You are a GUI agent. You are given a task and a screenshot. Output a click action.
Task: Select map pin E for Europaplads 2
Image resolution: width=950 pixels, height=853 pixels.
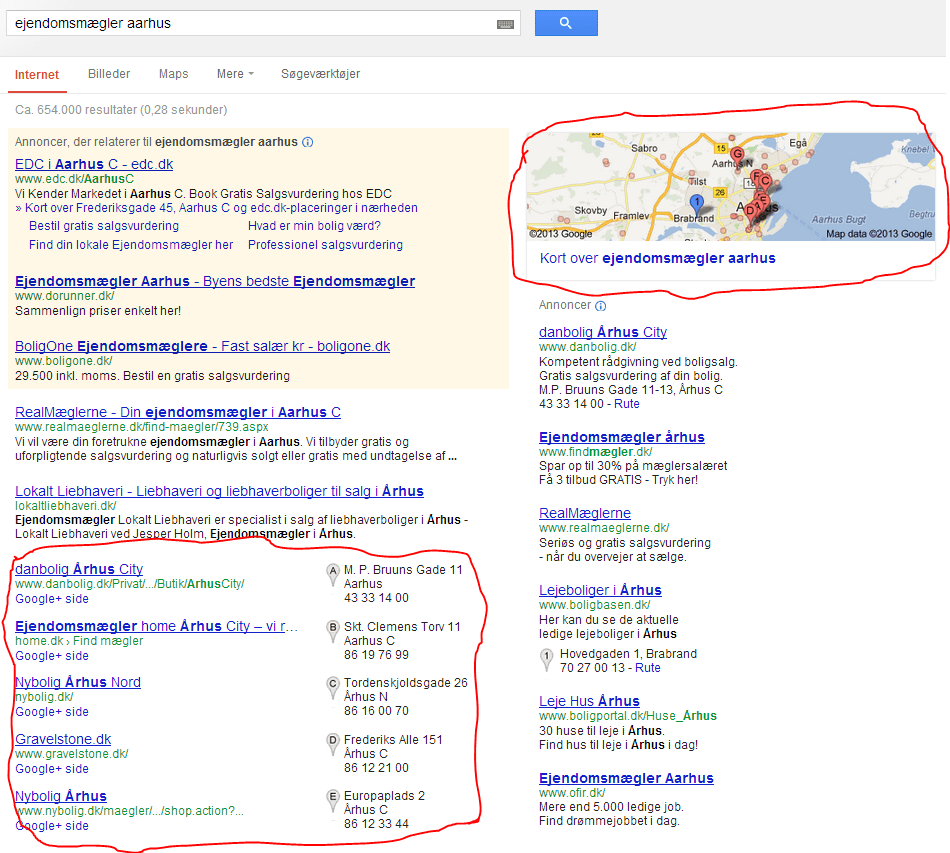pyautogui.click(x=333, y=800)
